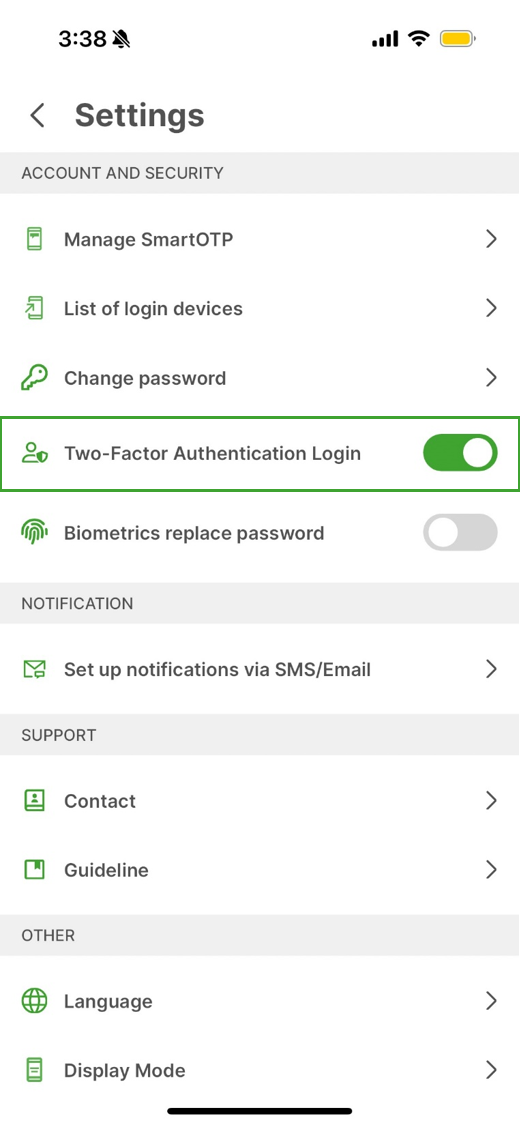Screen dimensions: 520x1125
Task: Tap the key icon for Change password
Action: coord(34,378)
